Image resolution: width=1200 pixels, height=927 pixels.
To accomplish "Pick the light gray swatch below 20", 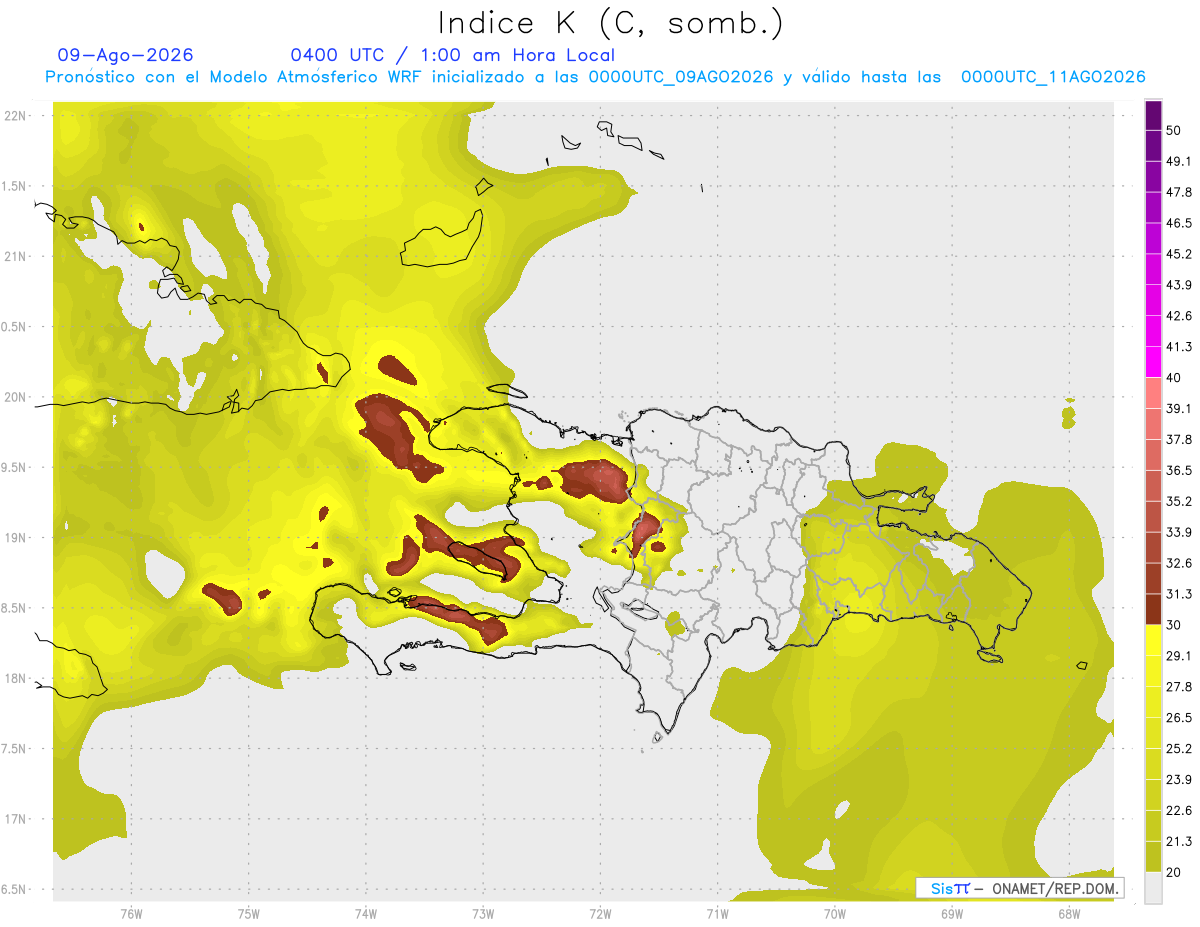I will [x=1153, y=888].
